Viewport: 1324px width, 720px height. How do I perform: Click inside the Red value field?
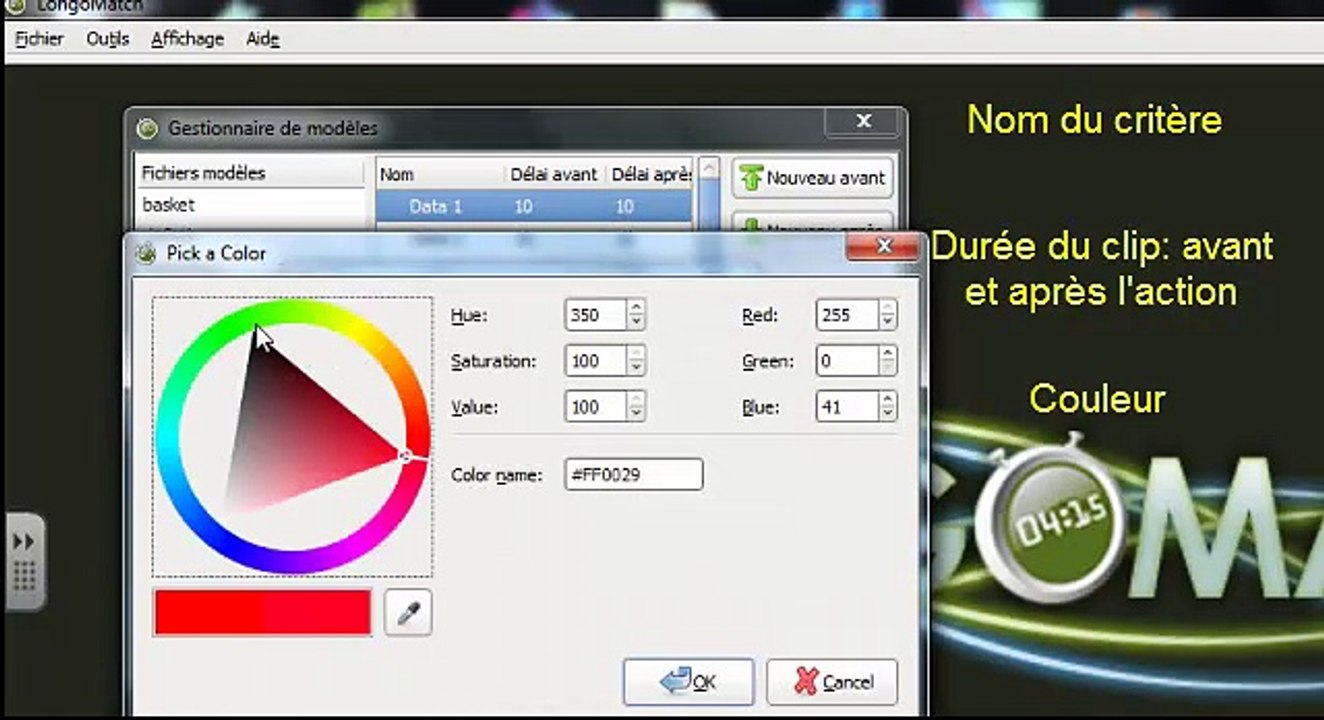point(847,315)
